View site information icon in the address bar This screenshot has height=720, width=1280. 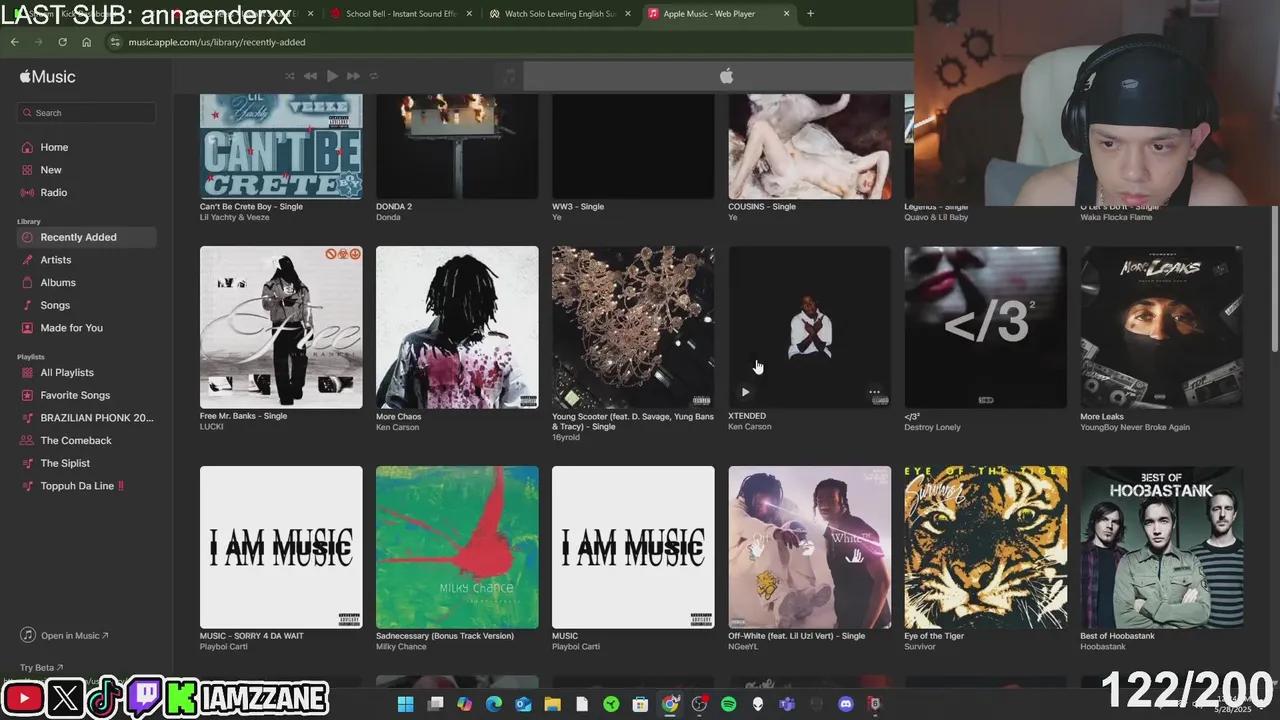pos(115,42)
